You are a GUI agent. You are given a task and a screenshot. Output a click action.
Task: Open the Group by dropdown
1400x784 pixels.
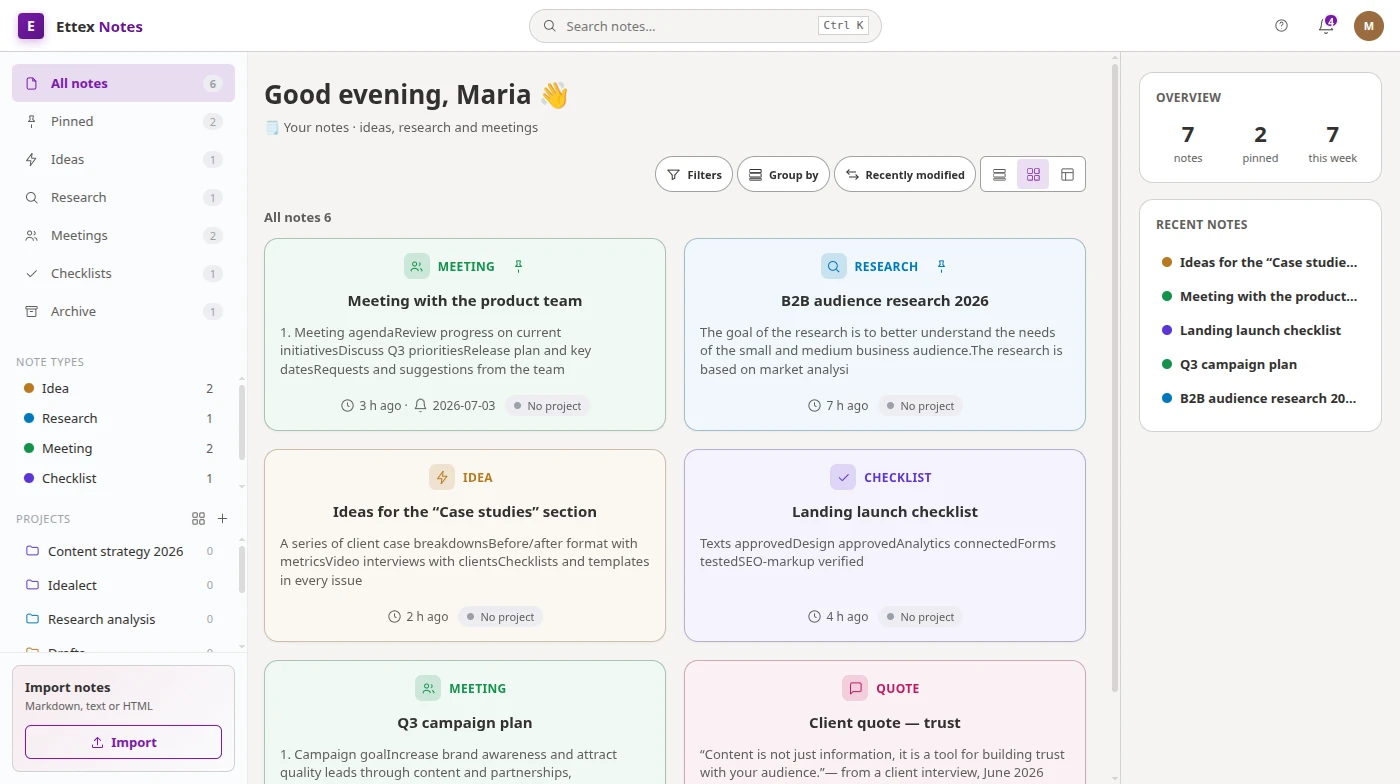783,174
